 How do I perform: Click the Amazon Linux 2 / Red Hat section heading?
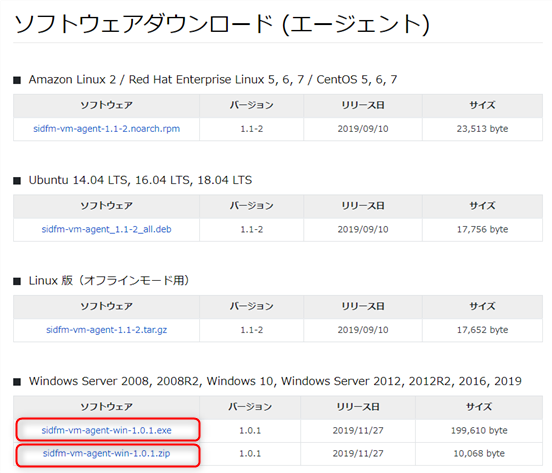point(213,80)
